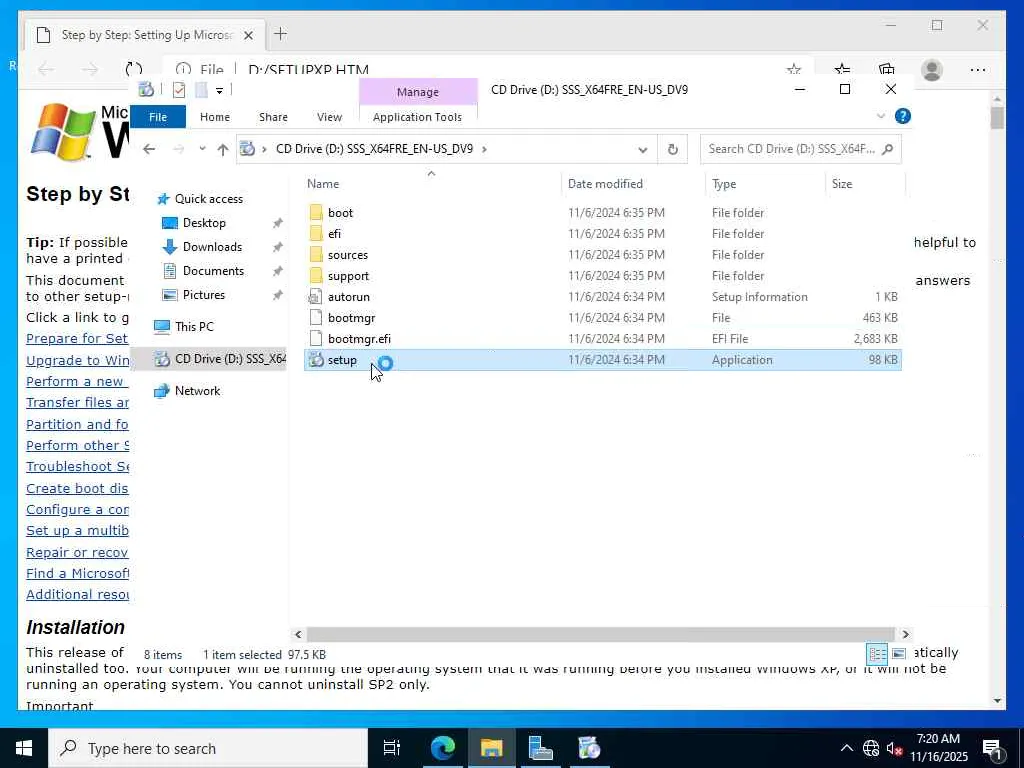Open recent locations dropdown arrow
Screen dimensions: 1024x768
coord(202,149)
